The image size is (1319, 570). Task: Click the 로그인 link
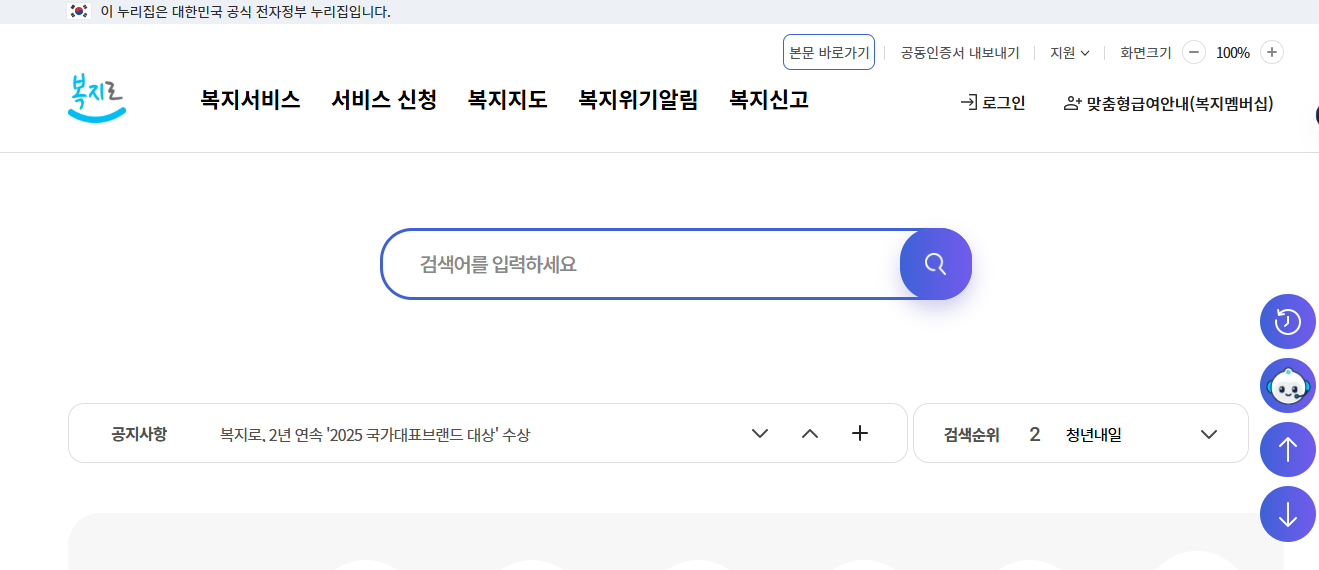[x=993, y=103]
